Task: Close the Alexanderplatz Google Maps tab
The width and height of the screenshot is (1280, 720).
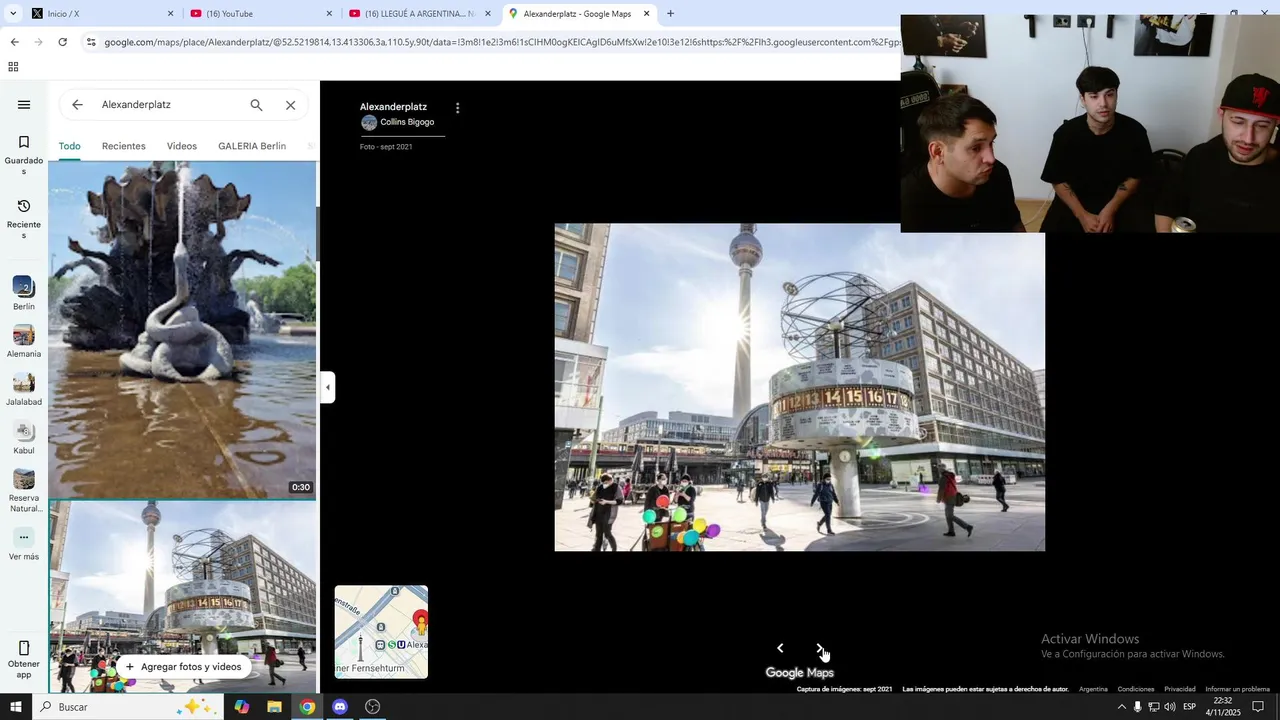Action: point(646,14)
